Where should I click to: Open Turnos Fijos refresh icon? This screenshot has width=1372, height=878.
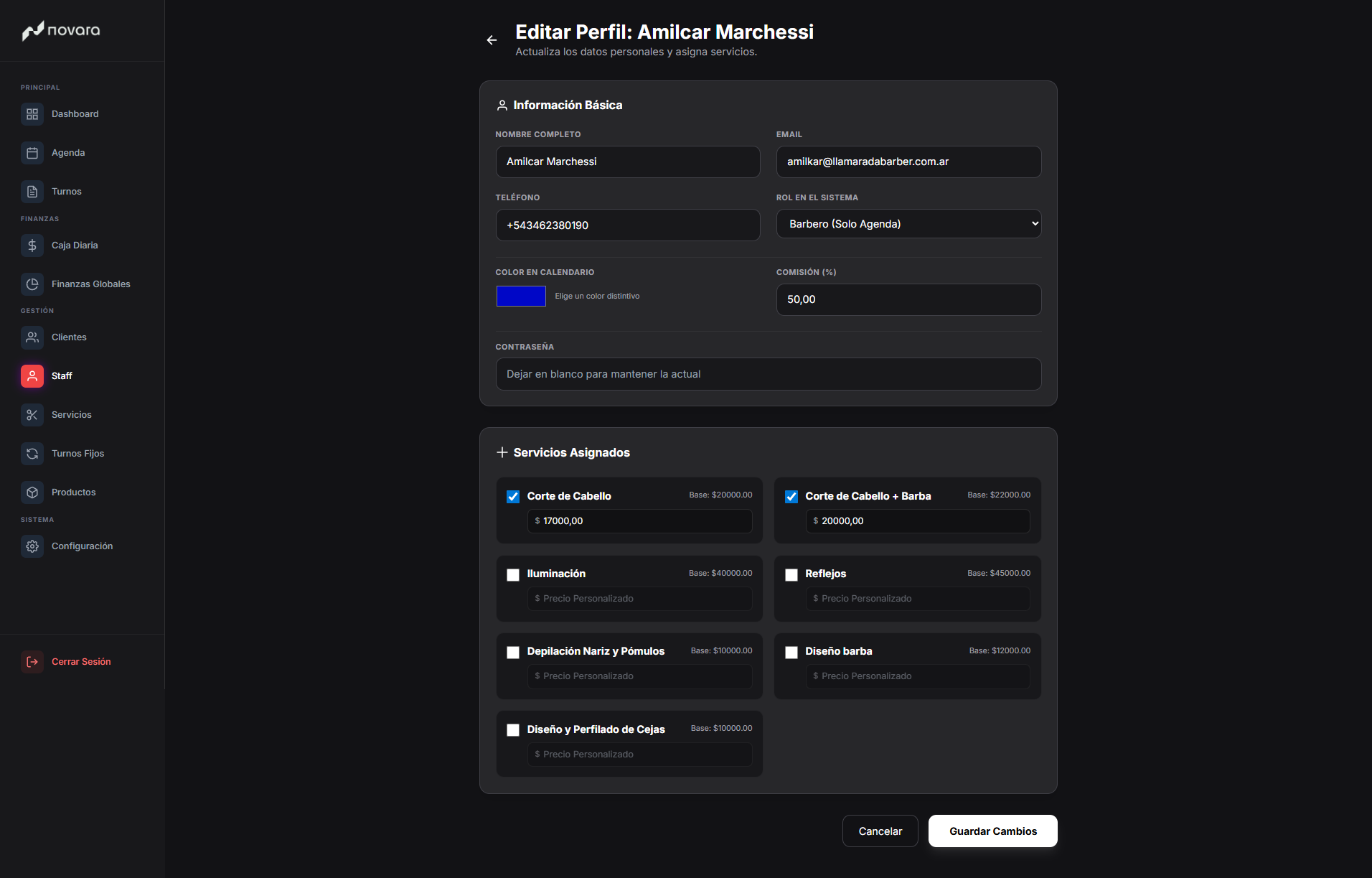pyautogui.click(x=32, y=454)
